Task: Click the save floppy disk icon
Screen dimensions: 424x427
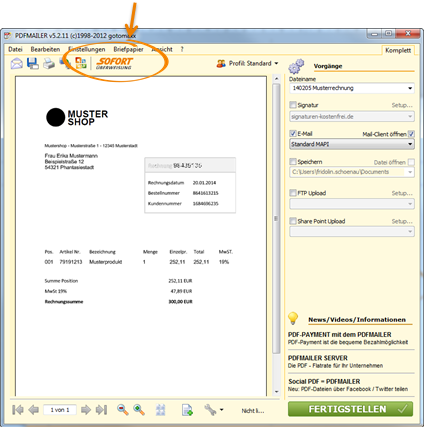Action: coord(33,63)
